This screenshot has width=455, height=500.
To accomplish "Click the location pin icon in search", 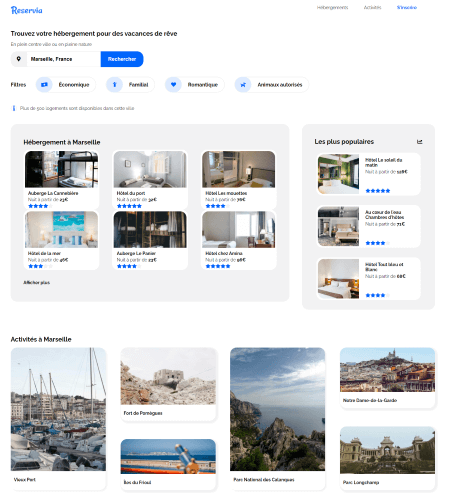I will [x=19, y=59].
